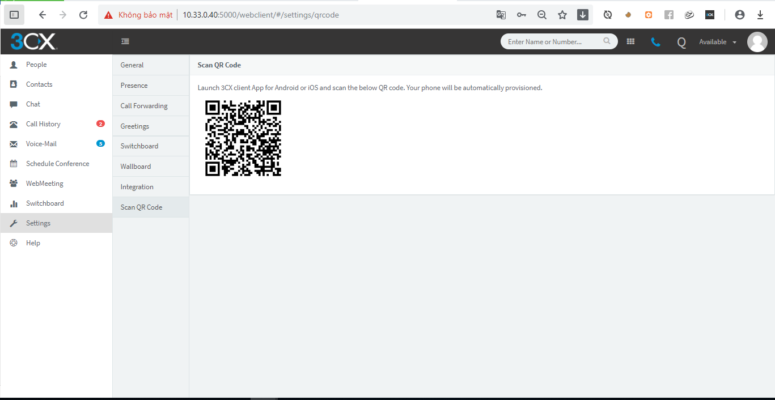
Task: Switch to the Greetings settings tab
Action: pyautogui.click(x=135, y=126)
